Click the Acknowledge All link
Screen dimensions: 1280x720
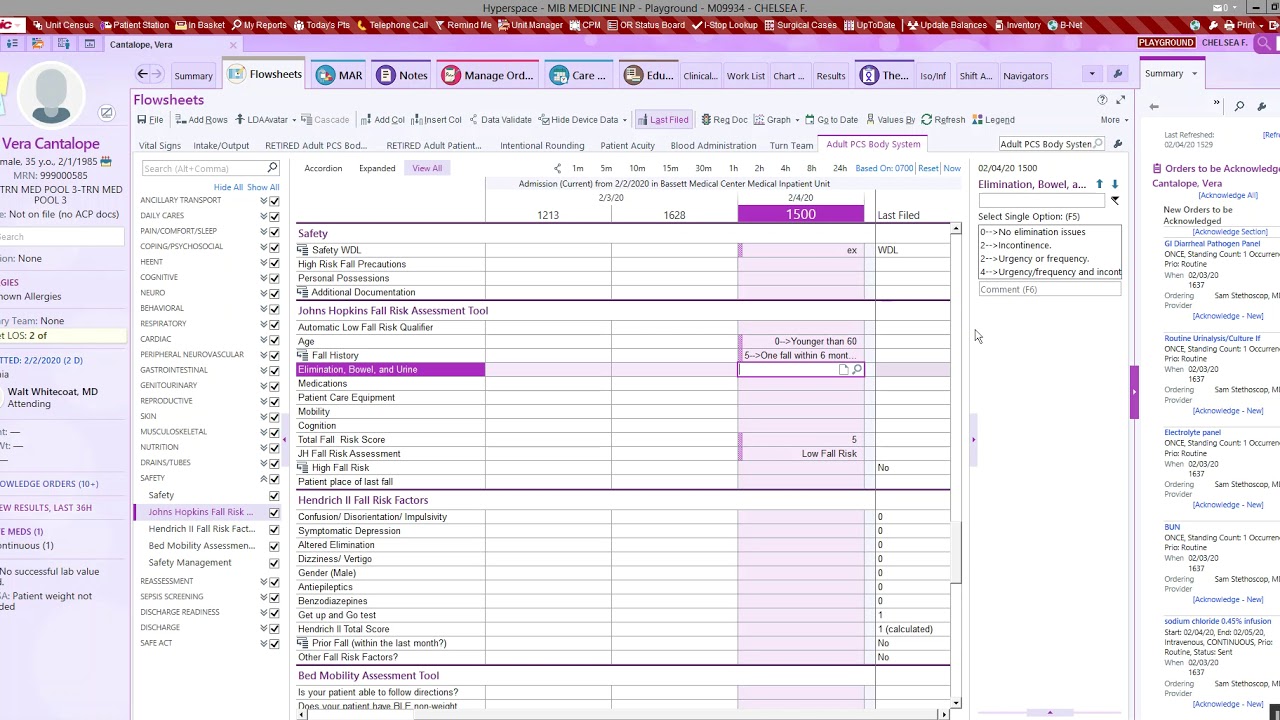pyautogui.click(x=1228, y=196)
